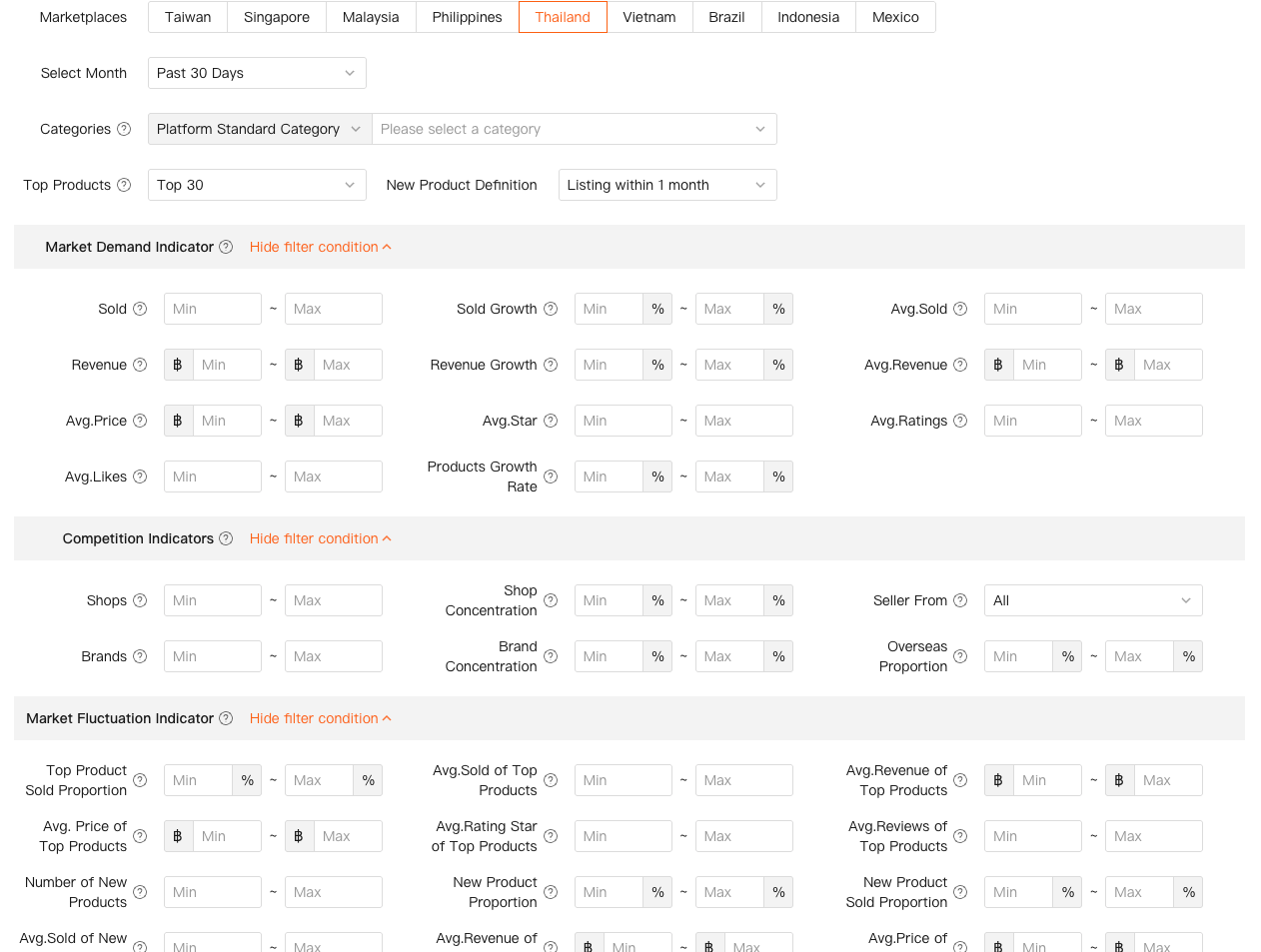Switch to the Vietnam marketplace tab
The height and width of the screenshot is (952, 1261).
coord(649,17)
